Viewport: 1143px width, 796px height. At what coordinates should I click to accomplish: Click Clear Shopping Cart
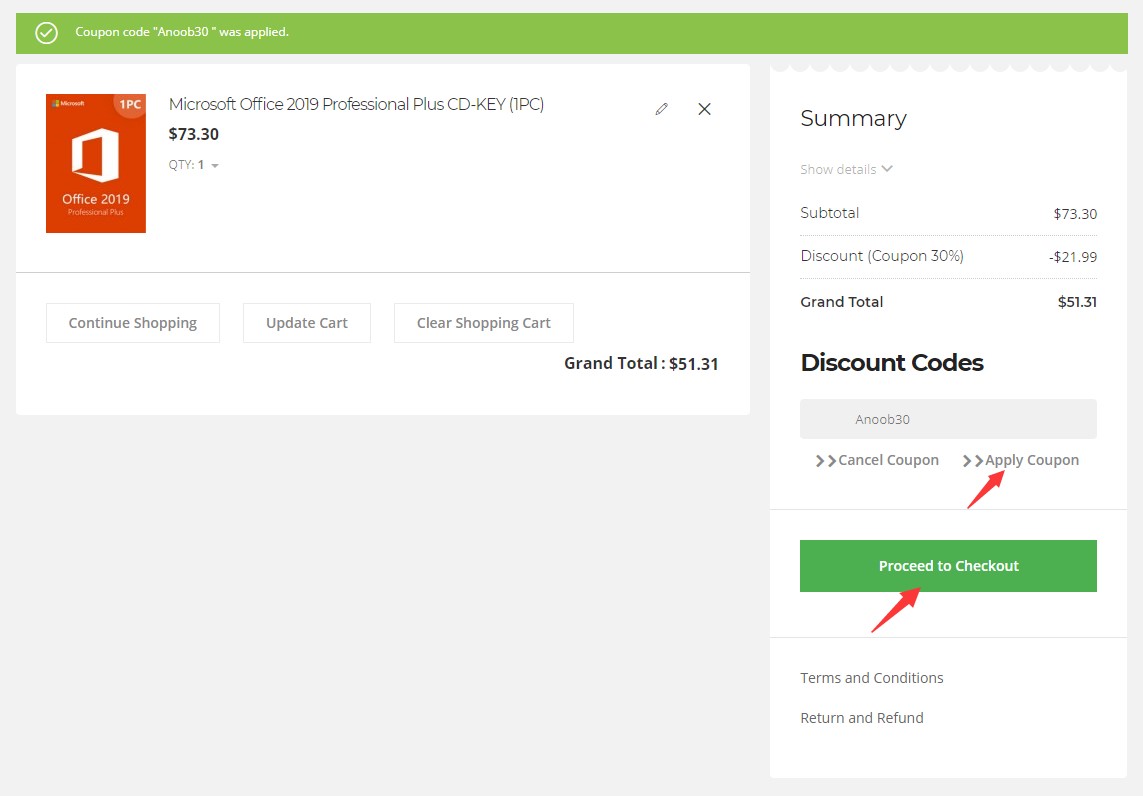(x=484, y=322)
